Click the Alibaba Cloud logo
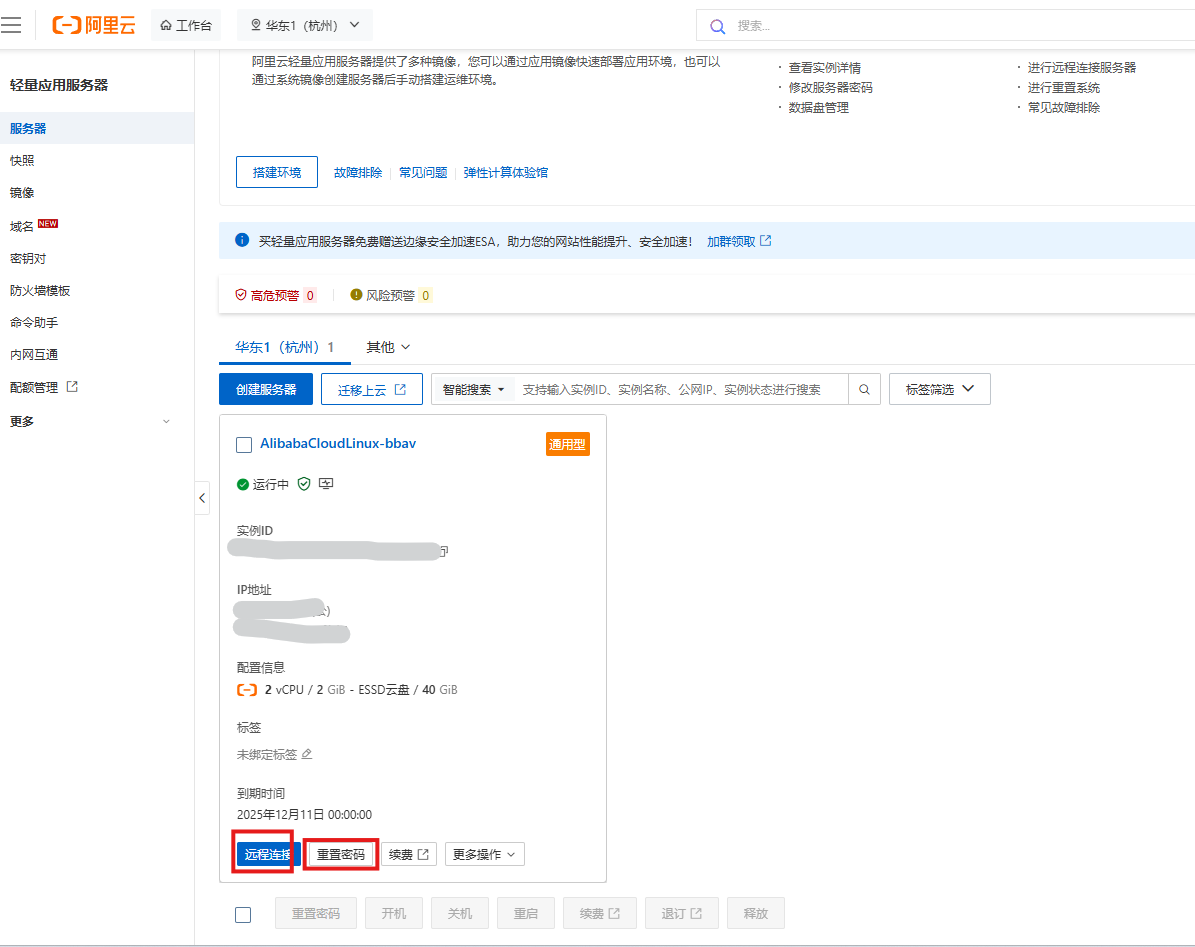Image resolution: width=1195 pixels, height=947 pixels. (94, 25)
